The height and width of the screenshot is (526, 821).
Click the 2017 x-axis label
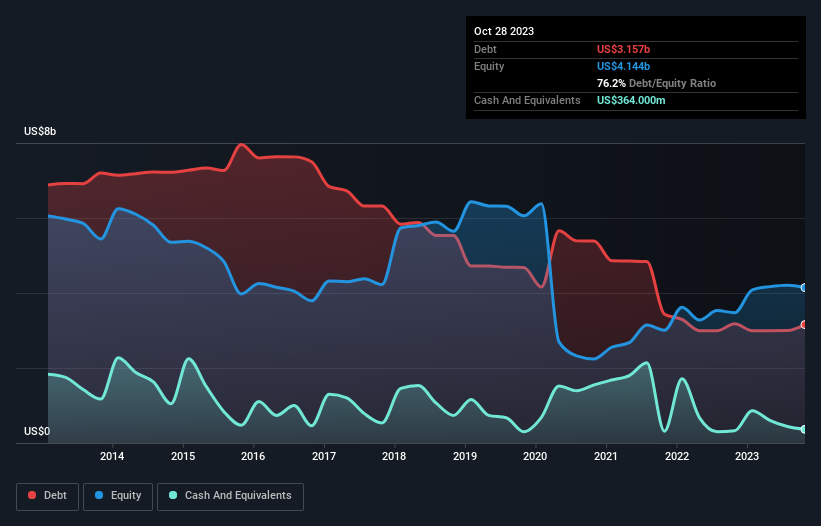coord(324,456)
